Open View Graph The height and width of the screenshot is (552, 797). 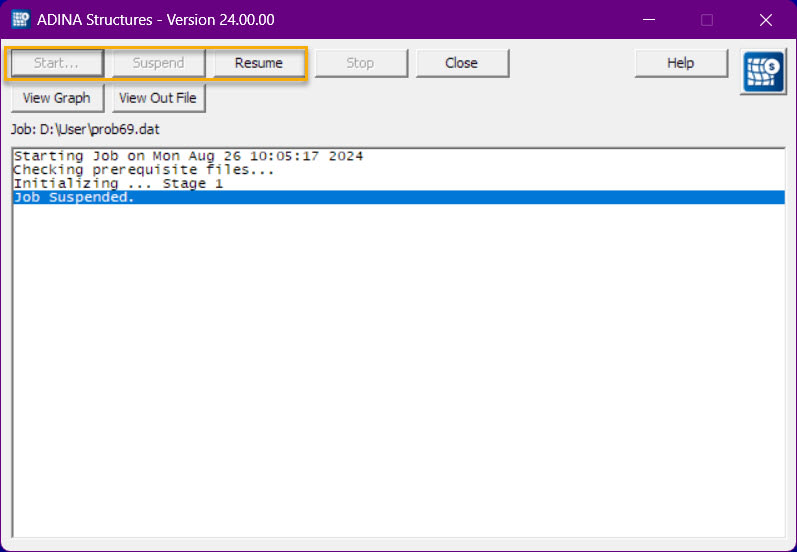57,98
